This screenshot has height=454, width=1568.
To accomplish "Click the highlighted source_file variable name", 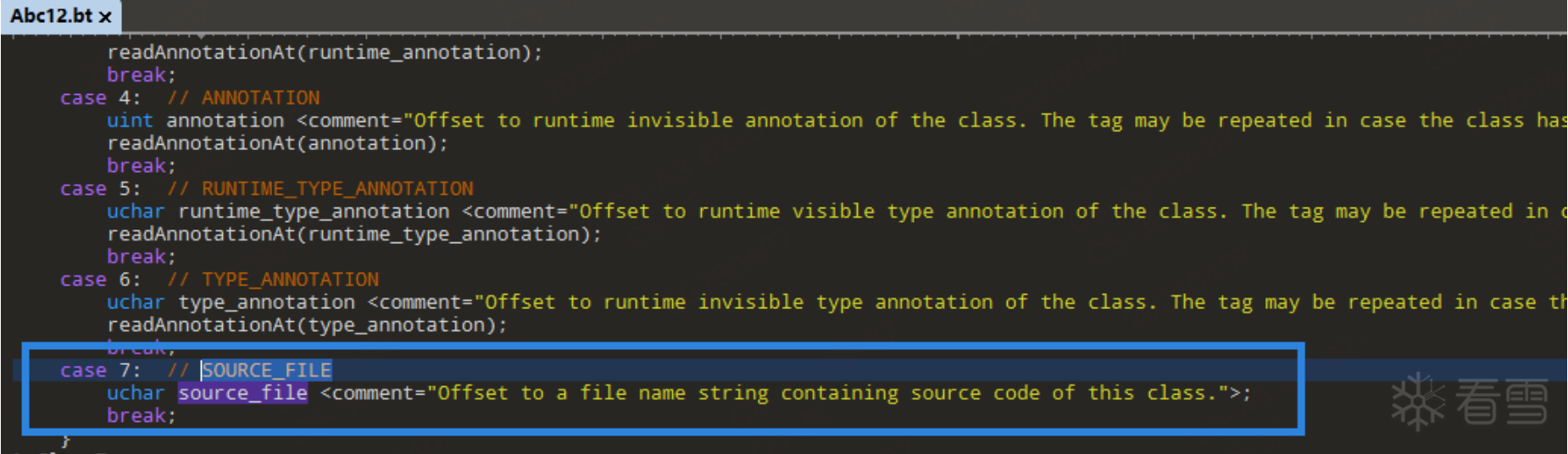I will [x=242, y=393].
